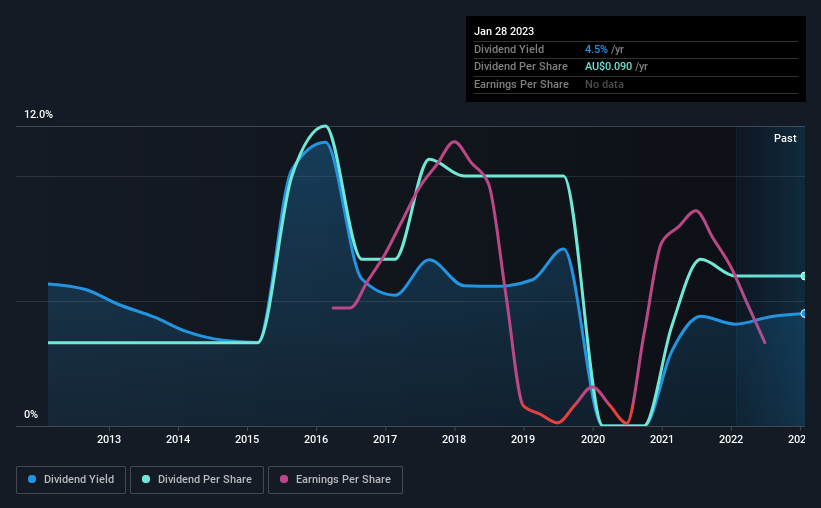Click the tooltip Earnings Per Share row label
The width and height of the screenshot is (821, 508).
click(521, 84)
